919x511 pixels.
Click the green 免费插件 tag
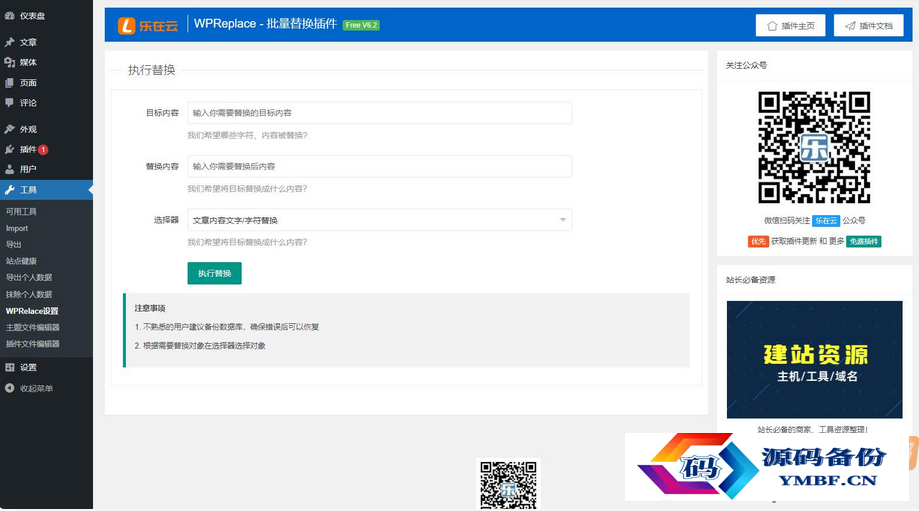pyautogui.click(x=864, y=241)
